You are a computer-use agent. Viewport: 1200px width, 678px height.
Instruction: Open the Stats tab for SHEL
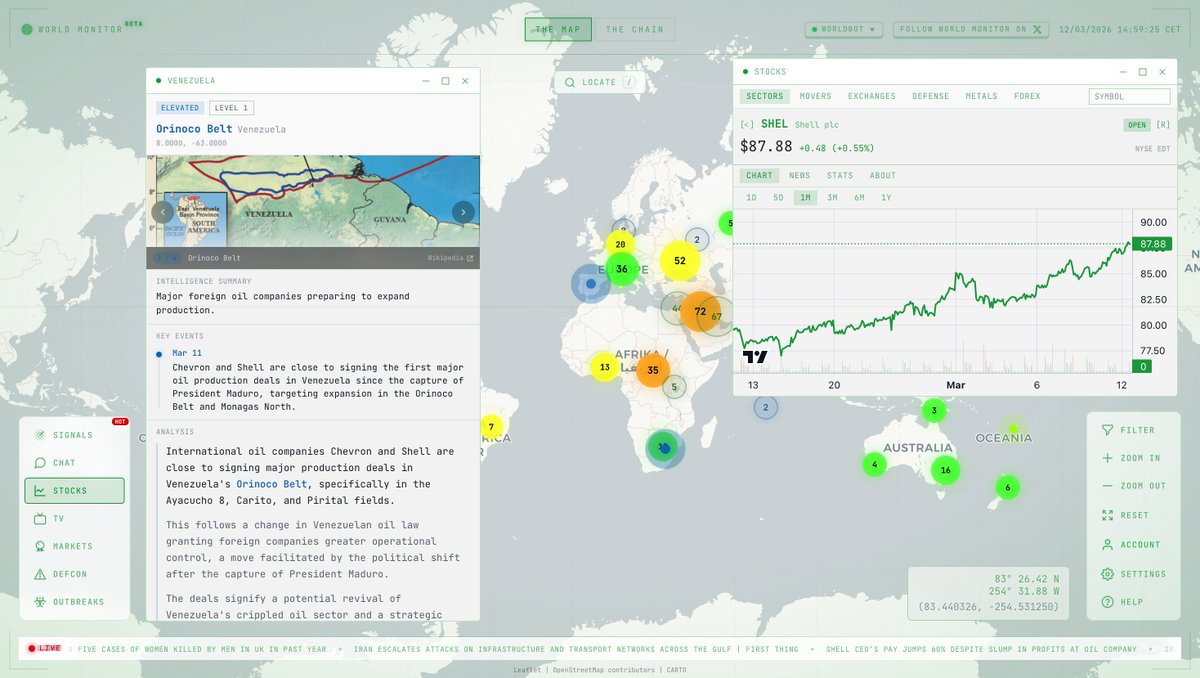[x=840, y=176]
